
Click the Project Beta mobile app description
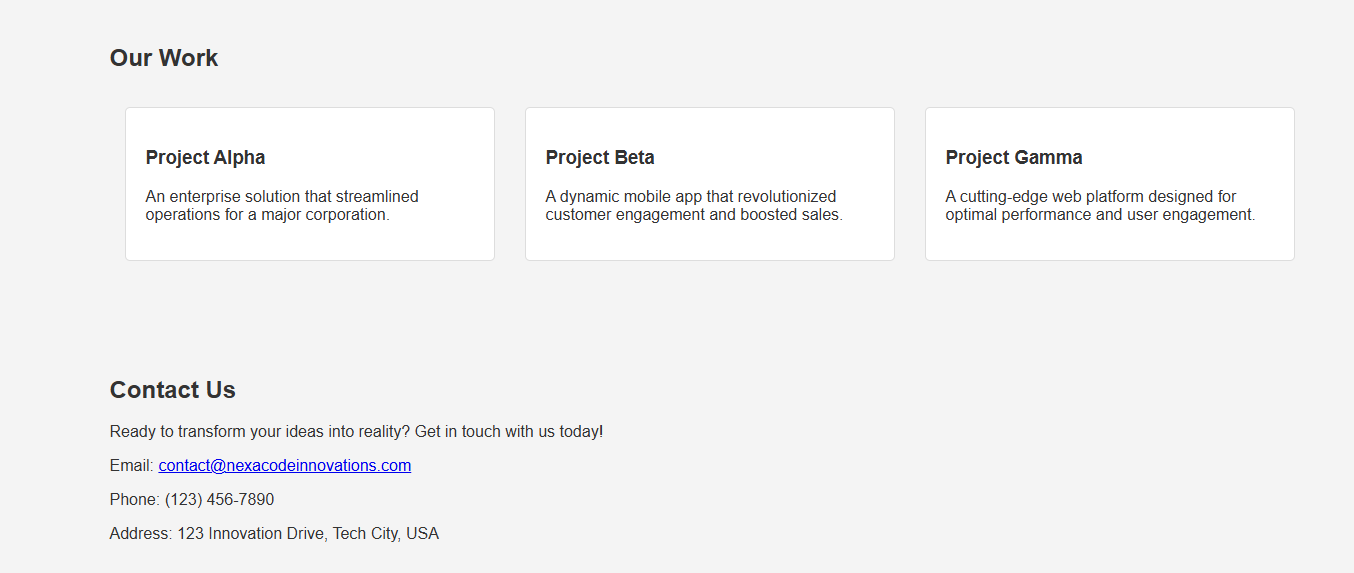(x=693, y=205)
